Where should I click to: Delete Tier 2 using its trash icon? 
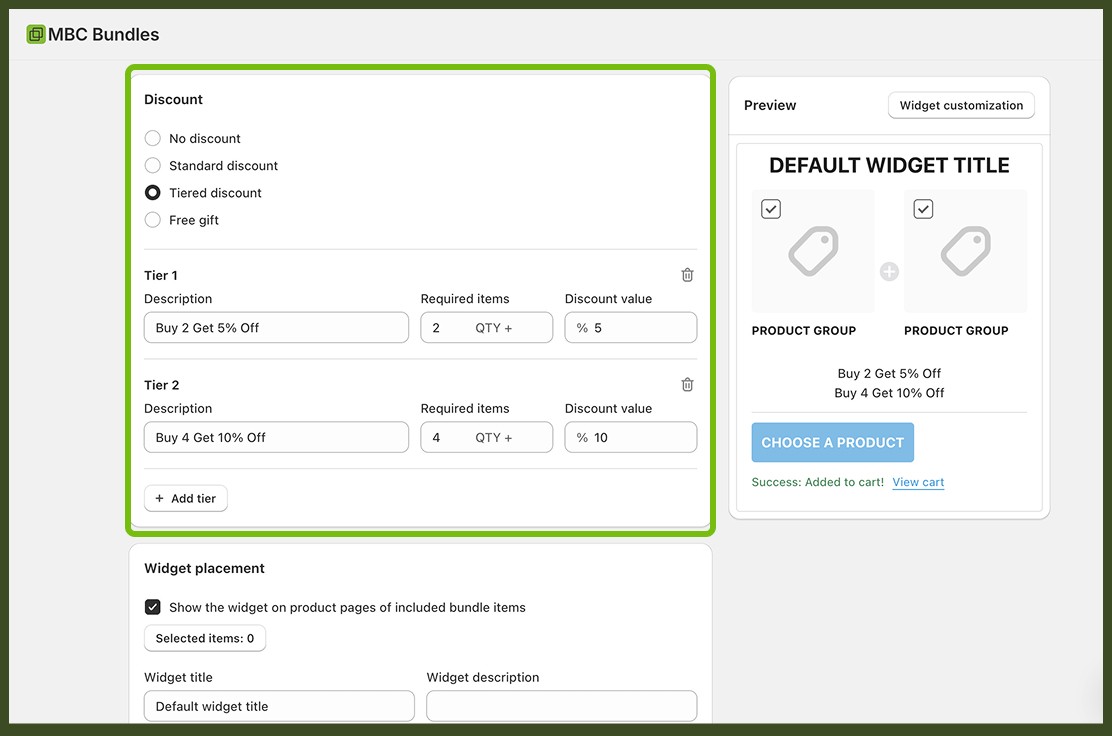687,384
